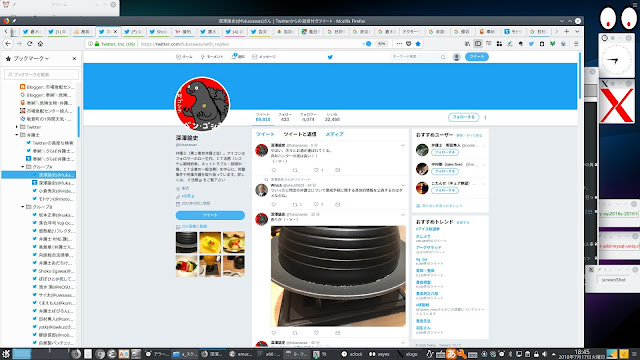Open Twitter メッセージ
Image resolution: width=640 pixels, height=360 pixels.
pos(264,57)
